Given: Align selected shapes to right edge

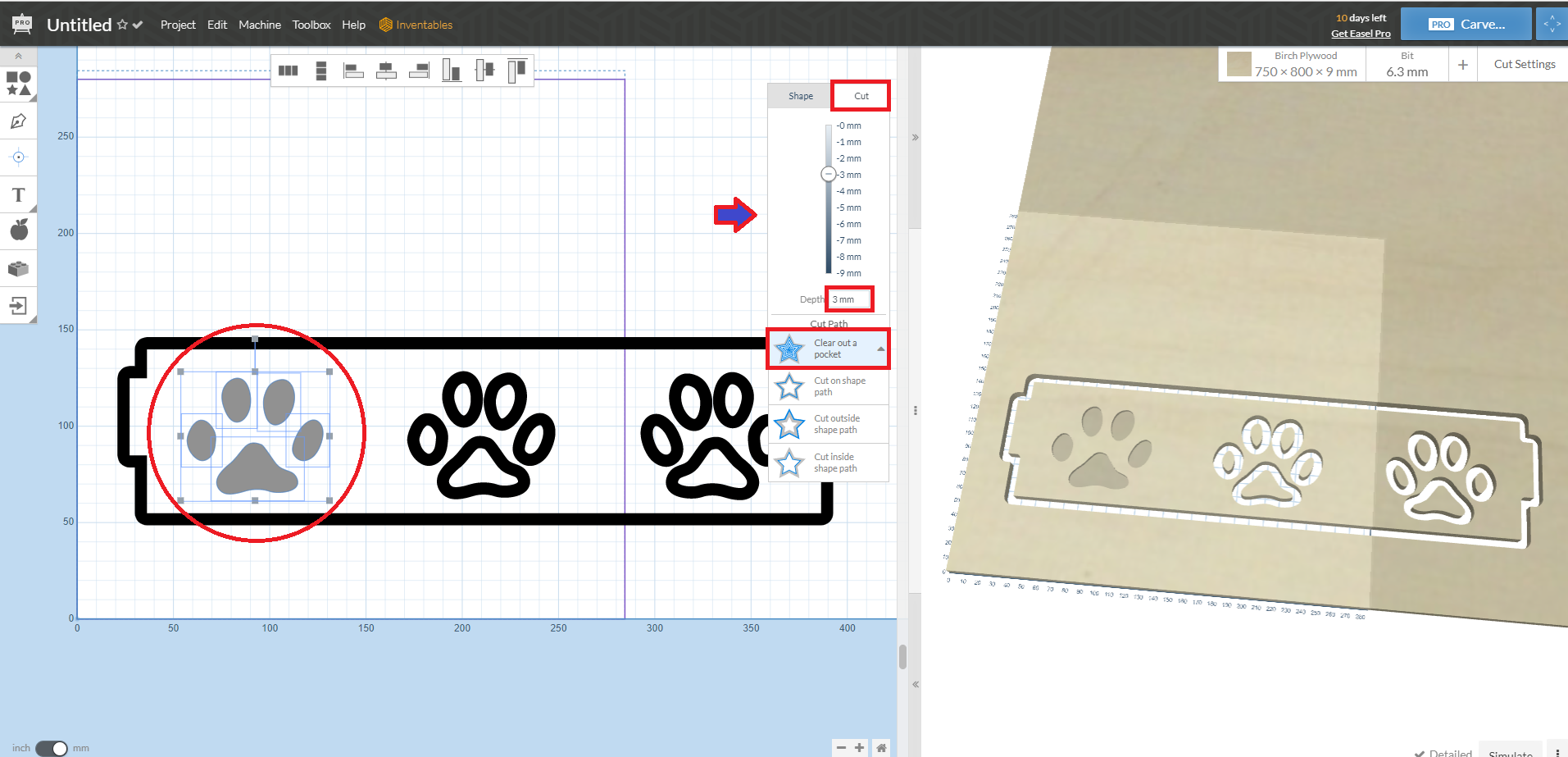Looking at the screenshot, I should (x=419, y=71).
